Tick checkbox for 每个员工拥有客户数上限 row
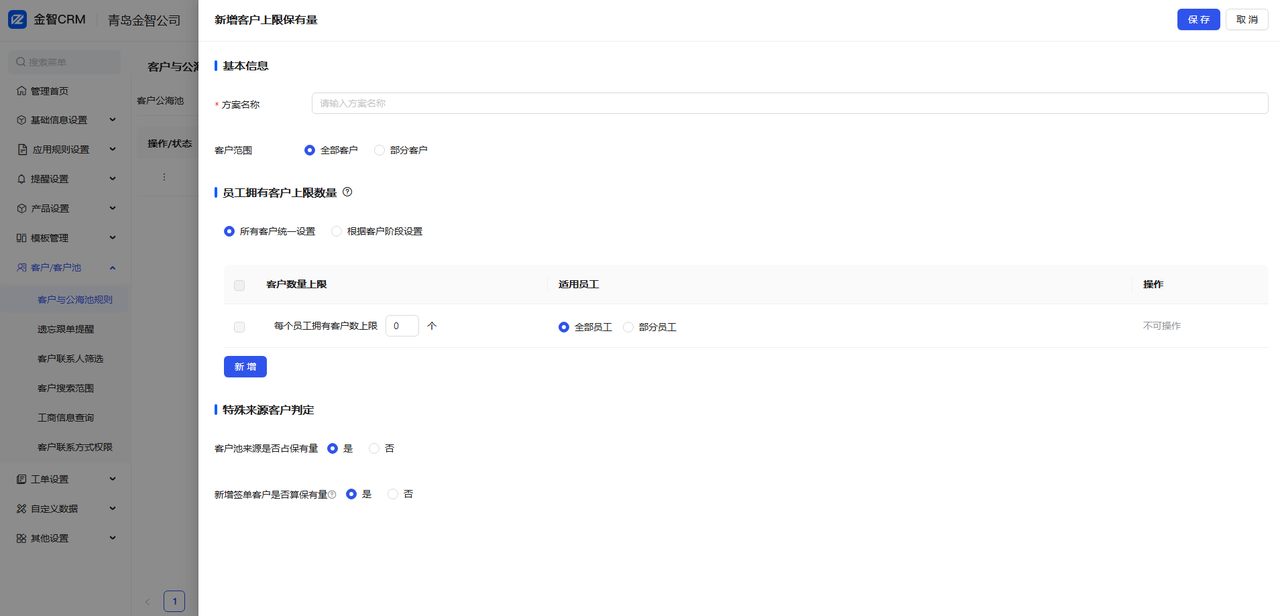Viewport: 1280px width, 616px height. pos(239,327)
